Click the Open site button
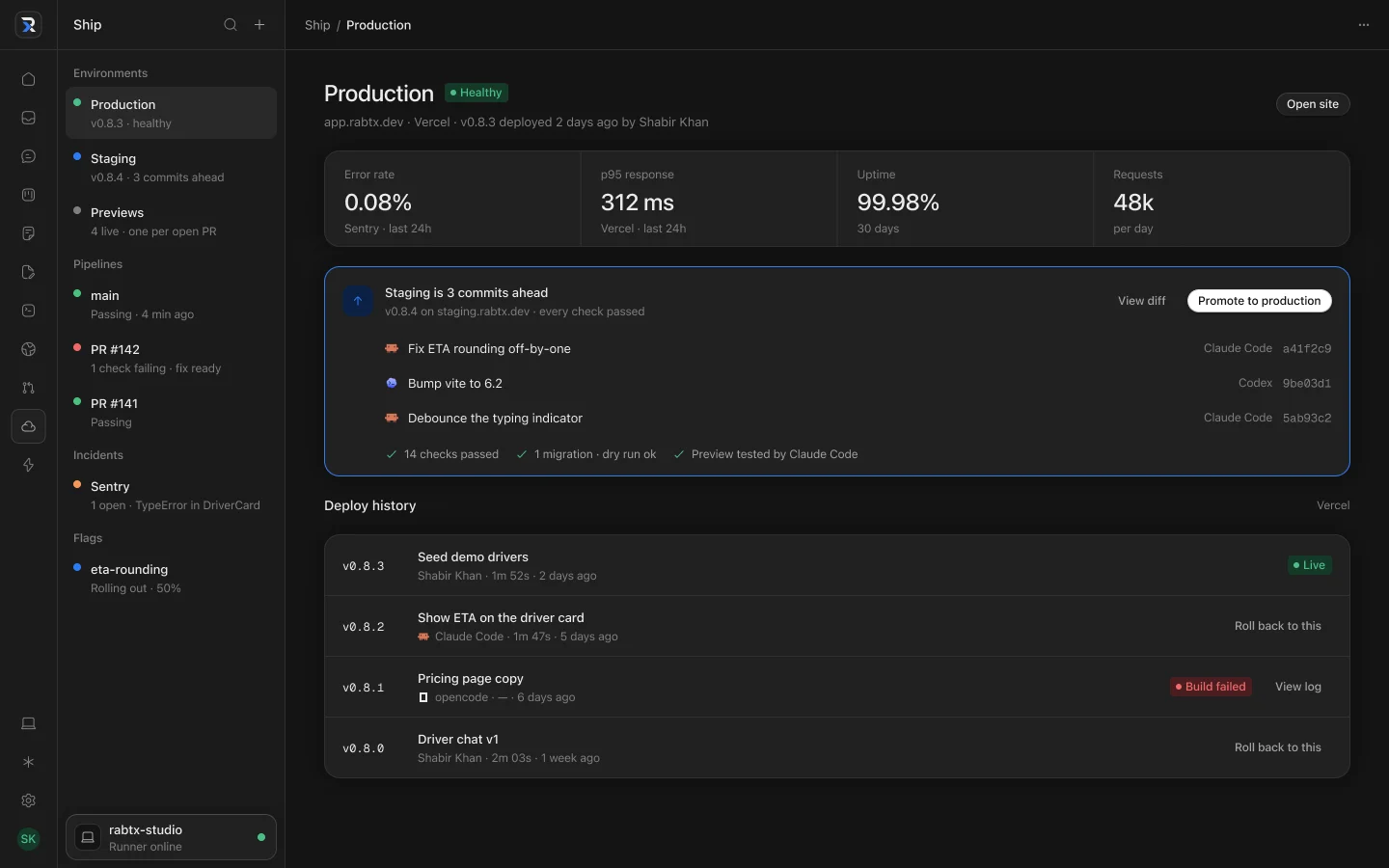The height and width of the screenshot is (868, 1389). click(1313, 104)
